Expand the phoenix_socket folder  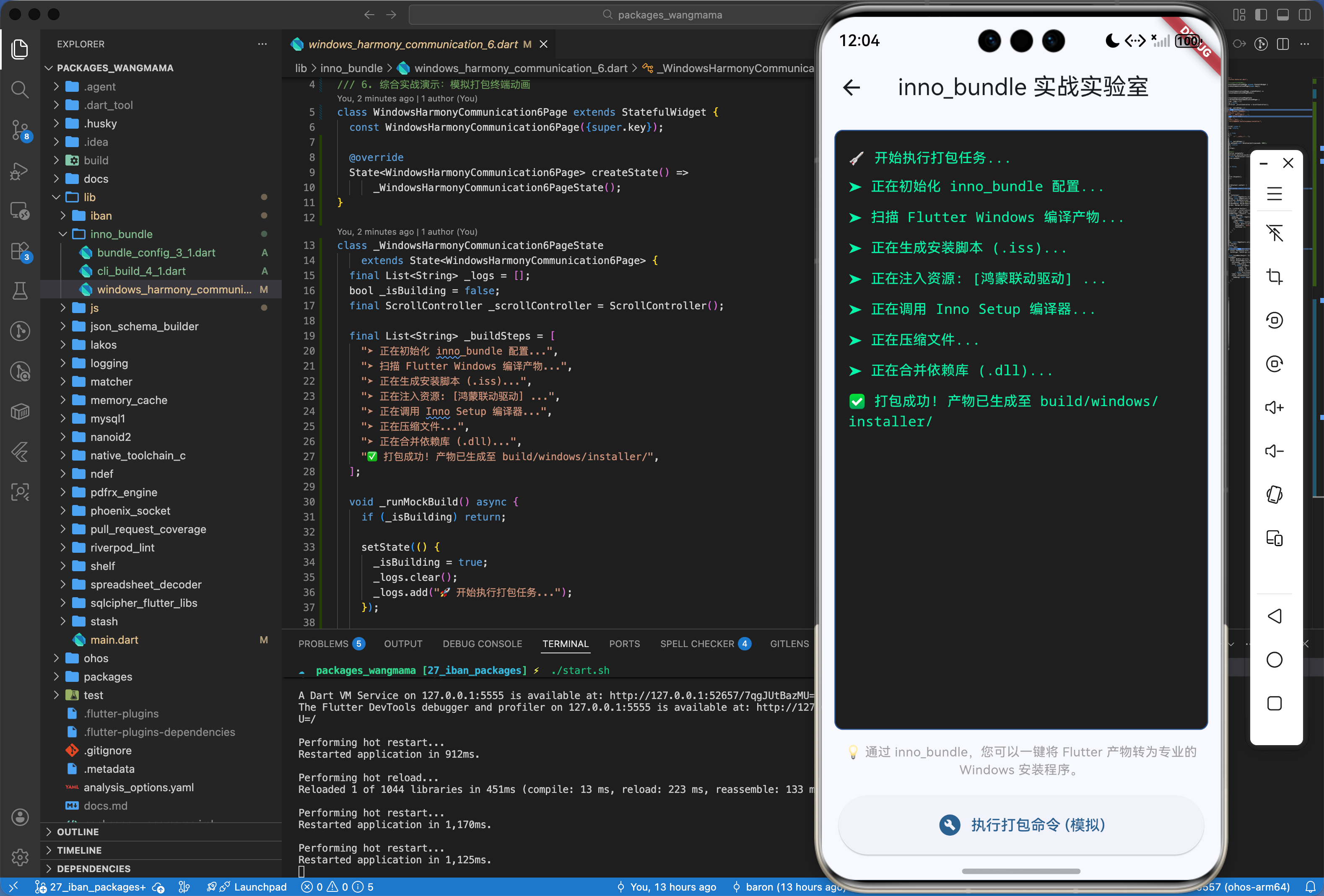click(x=130, y=511)
